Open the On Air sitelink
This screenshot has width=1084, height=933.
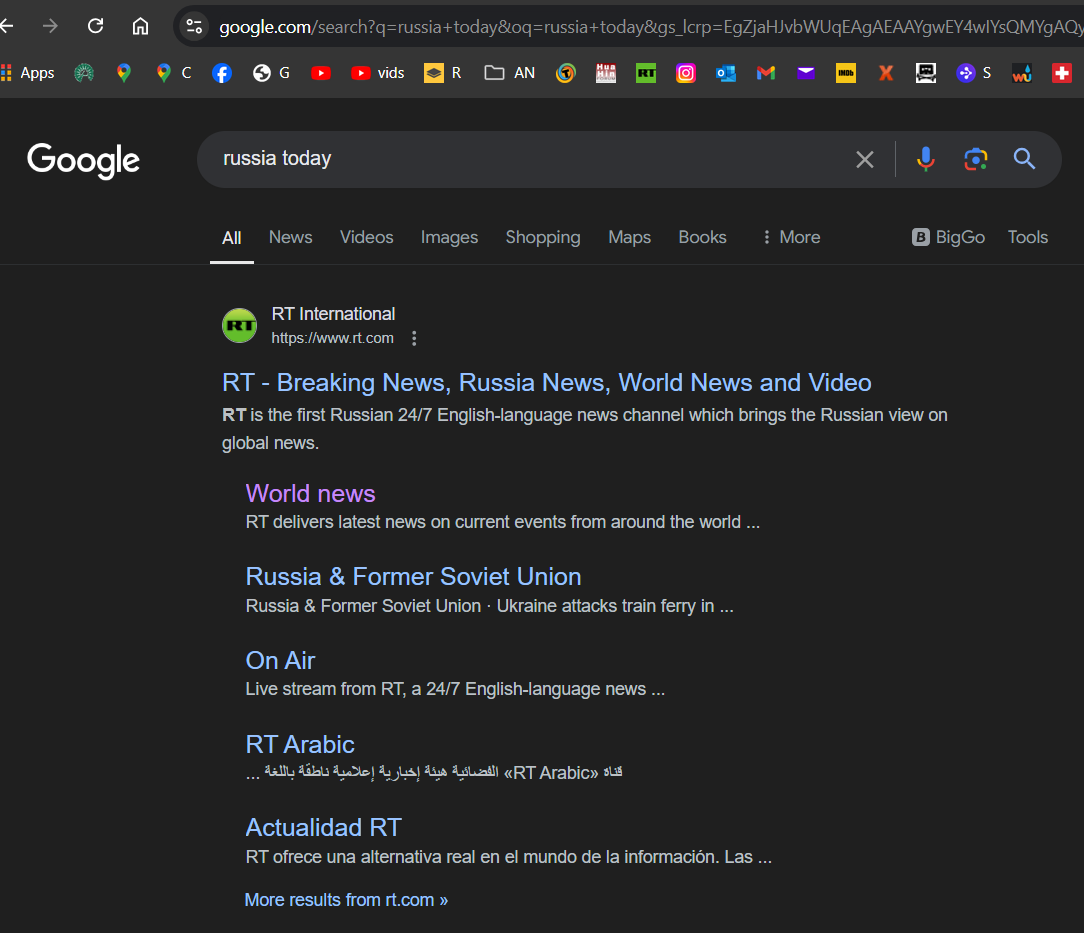[280, 660]
